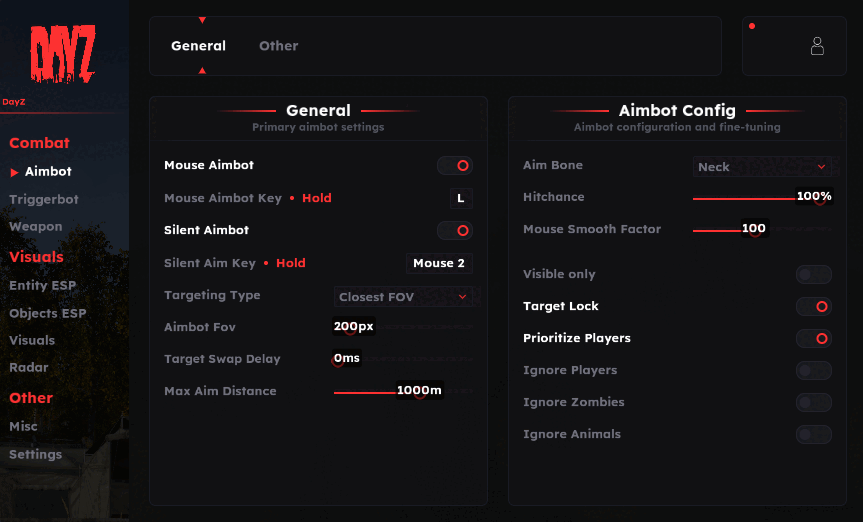863x522 pixels.
Task: Open the Triggerbot section in the sidebar
Action: coord(44,199)
